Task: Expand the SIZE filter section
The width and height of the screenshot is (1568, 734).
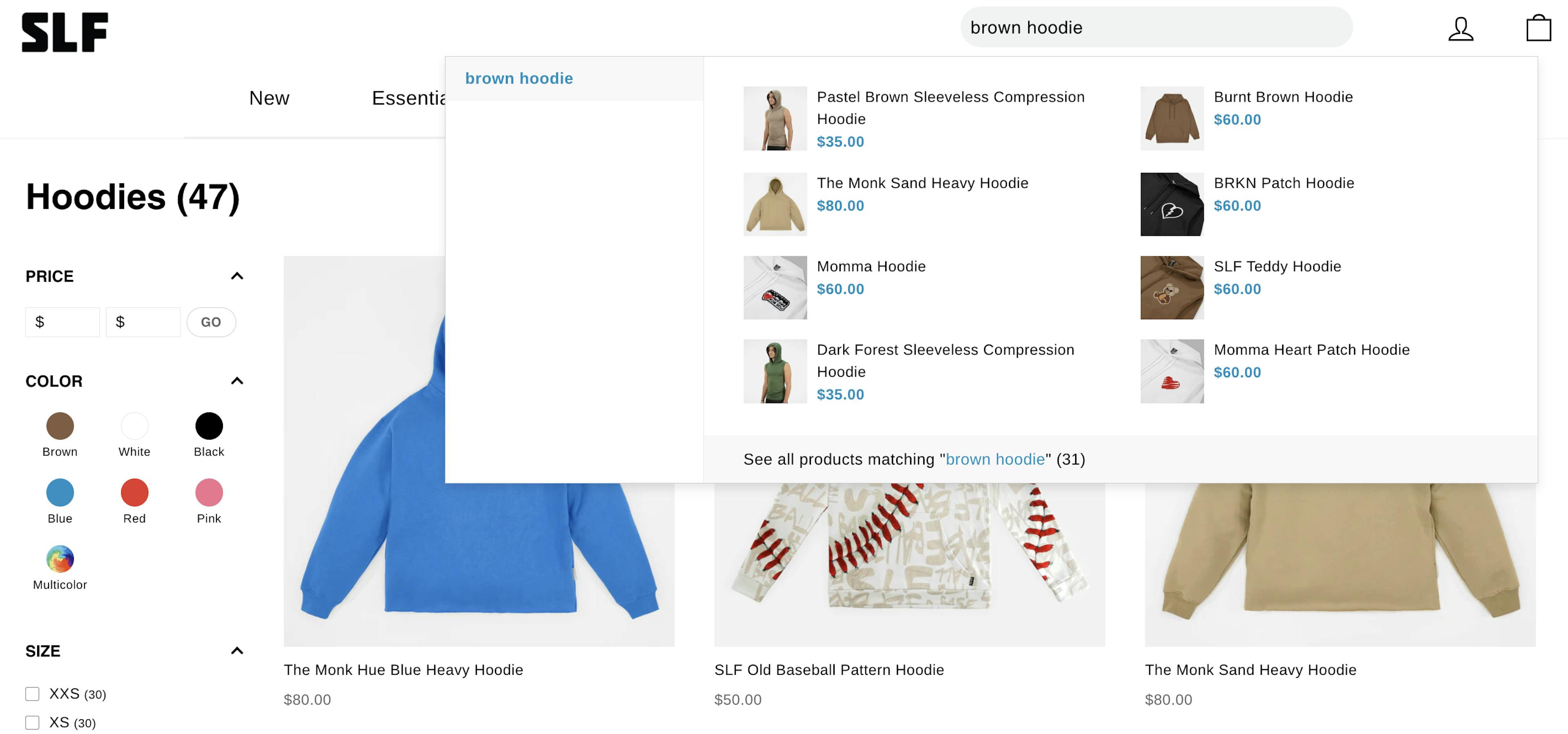Action: click(237, 651)
